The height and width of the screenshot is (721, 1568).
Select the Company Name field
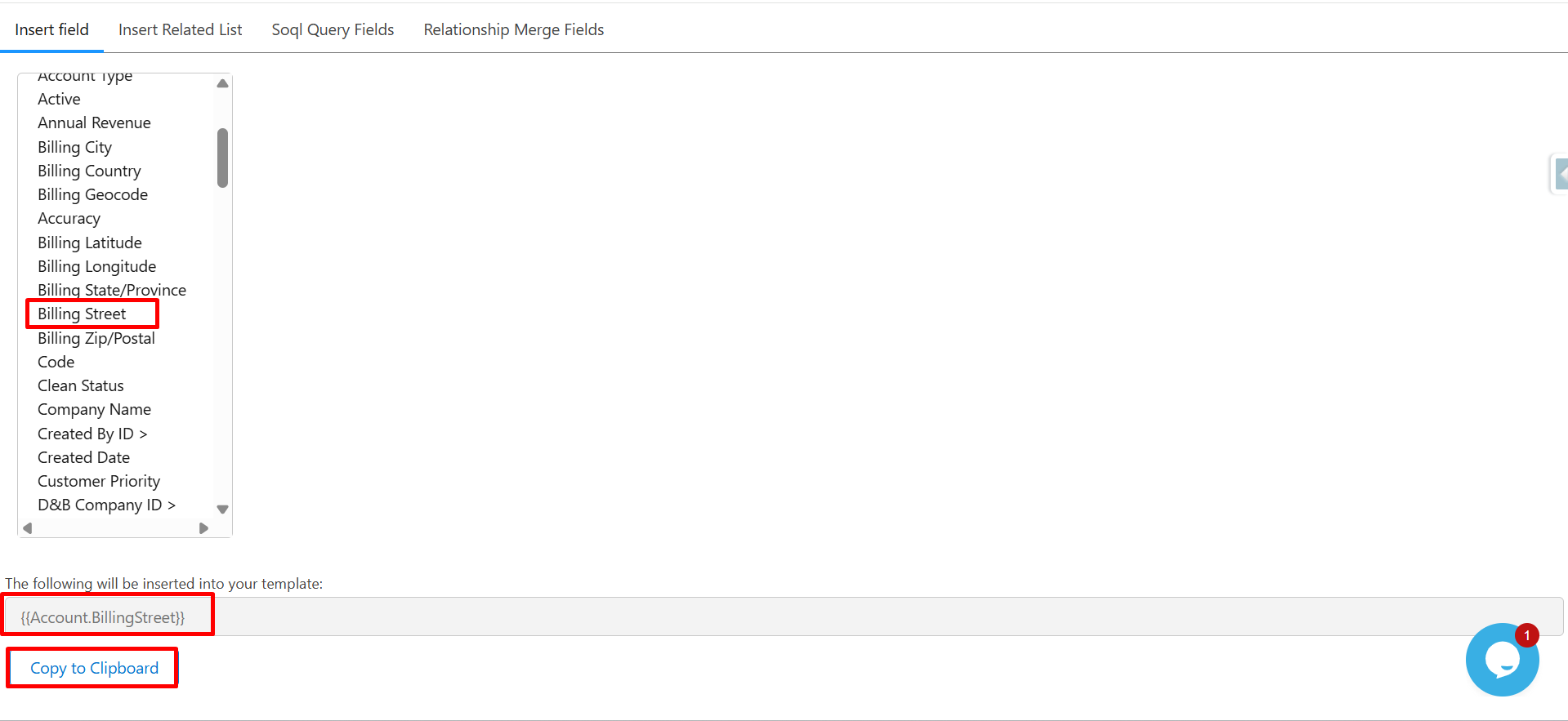(94, 409)
